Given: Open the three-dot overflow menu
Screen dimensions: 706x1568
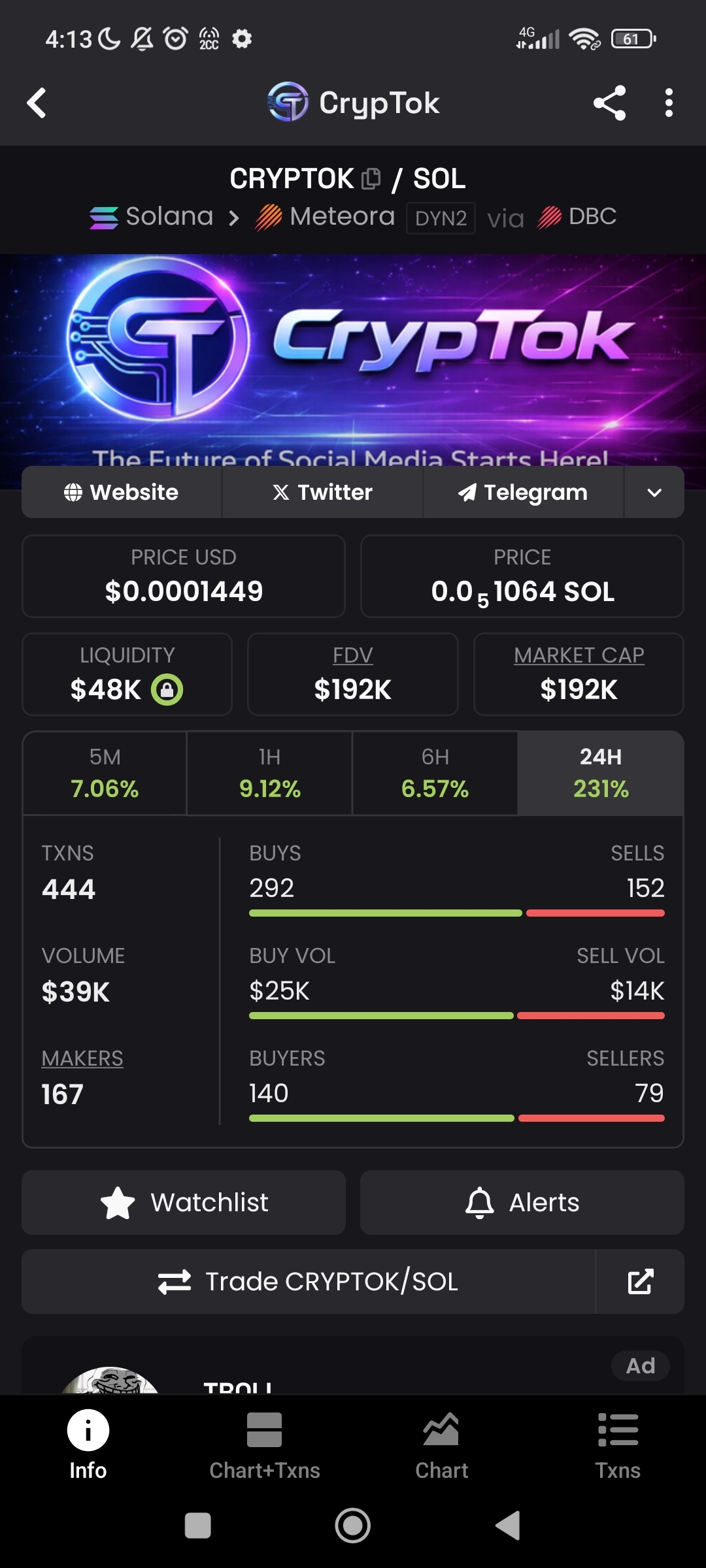Looking at the screenshot, I should pos(668,103).
